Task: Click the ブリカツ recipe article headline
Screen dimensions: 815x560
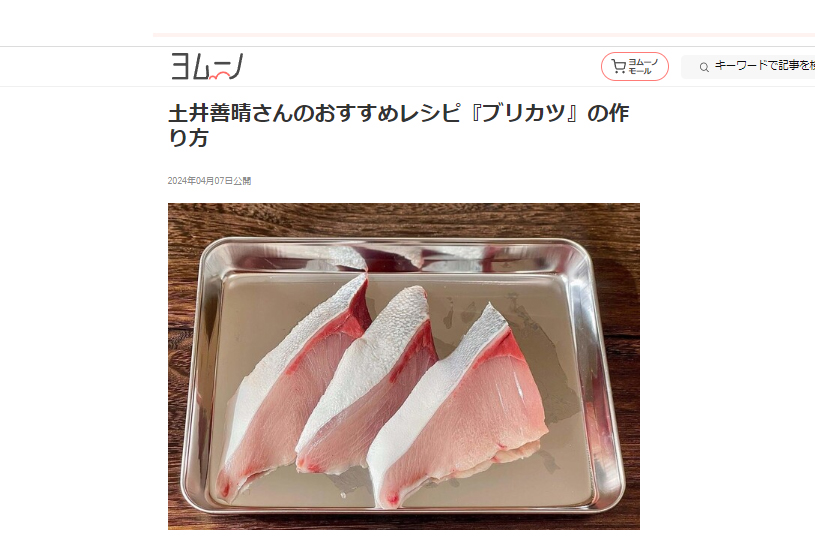Action: pyautogui.click(x=399, y=125)
